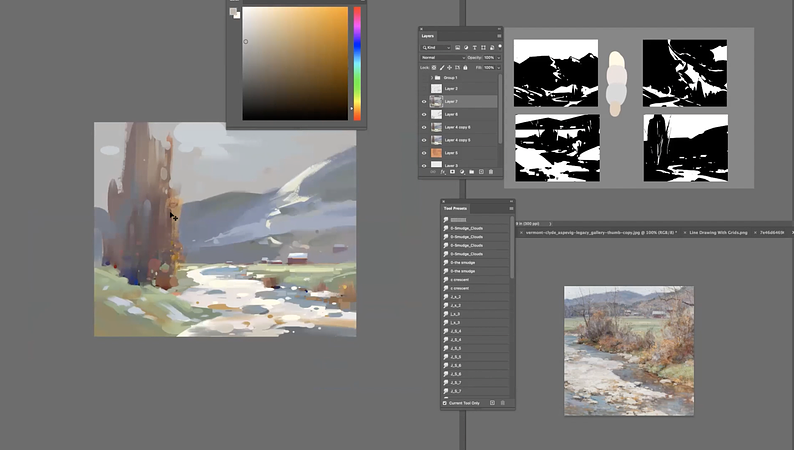Click the Fill 100% value field
Image resolution: width=794 pixels, height=450 pixels.
tap(489, 67)
